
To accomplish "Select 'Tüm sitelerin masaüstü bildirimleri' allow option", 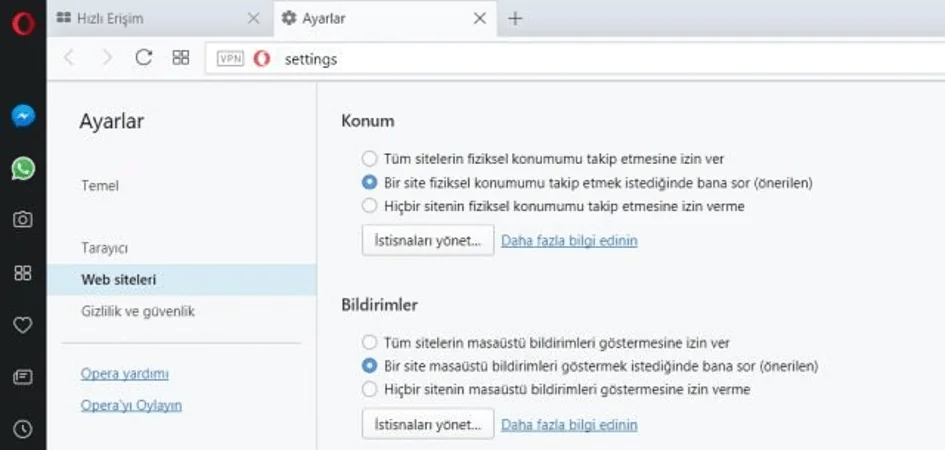I will pyautogui.click(x=370, y=342).
